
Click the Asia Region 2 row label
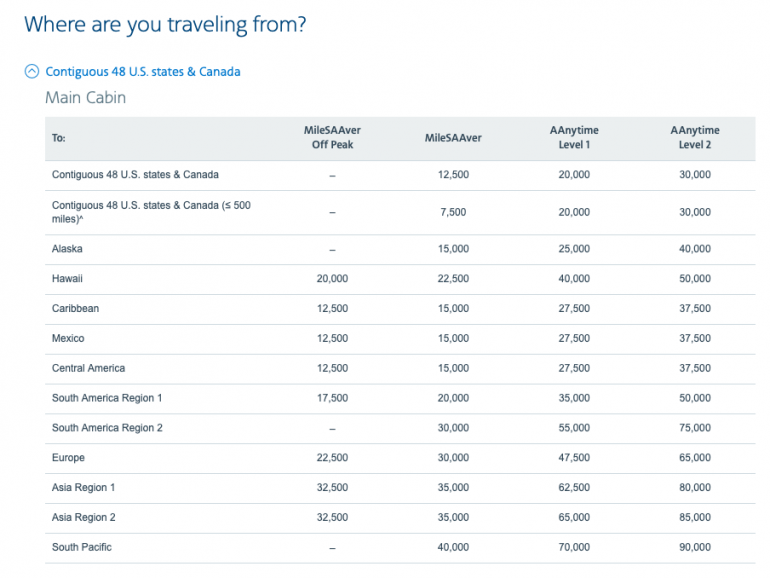pyautogui.click(x=84, y=518)
